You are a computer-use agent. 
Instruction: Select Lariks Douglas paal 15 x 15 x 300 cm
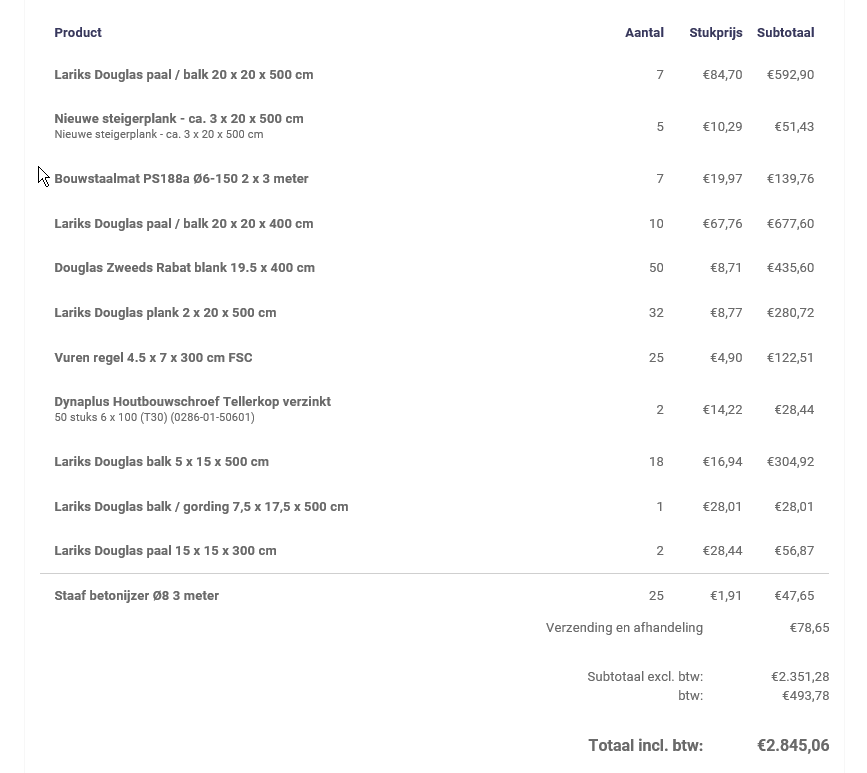click(165, 551)
